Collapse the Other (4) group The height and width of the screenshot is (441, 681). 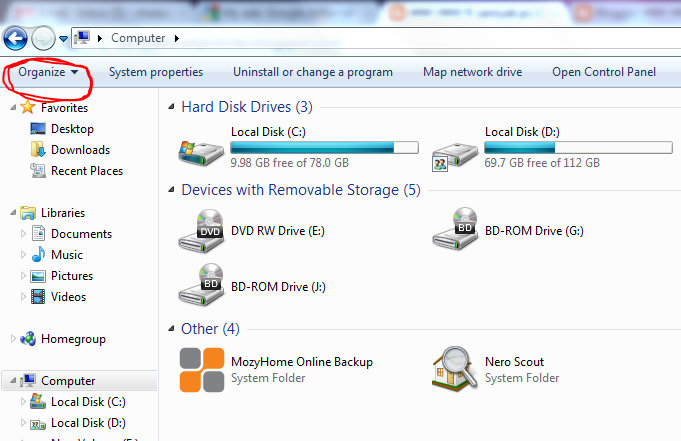tap(172, 328)
